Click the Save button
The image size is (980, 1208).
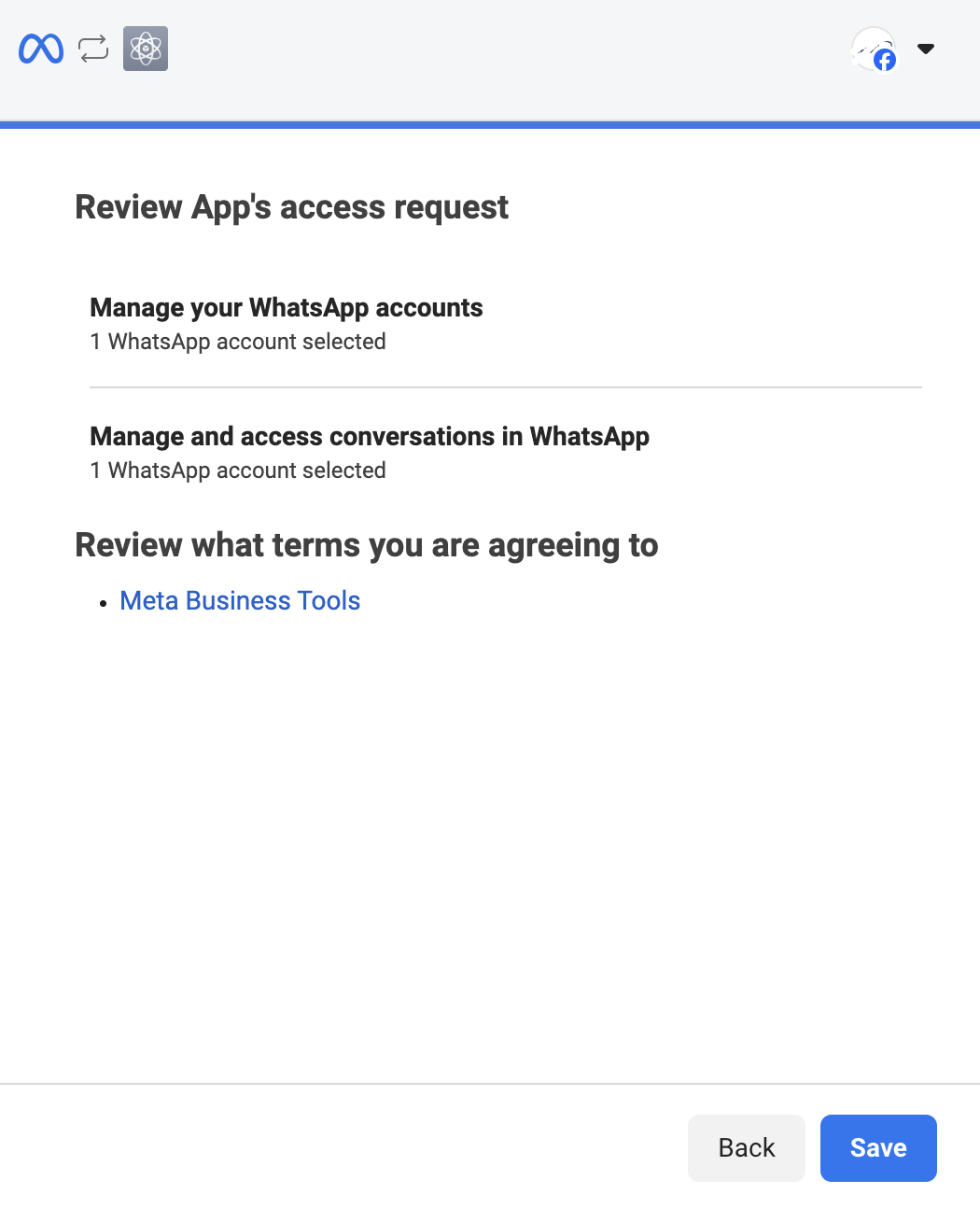pyautogui.click(x=878, y=1148)
